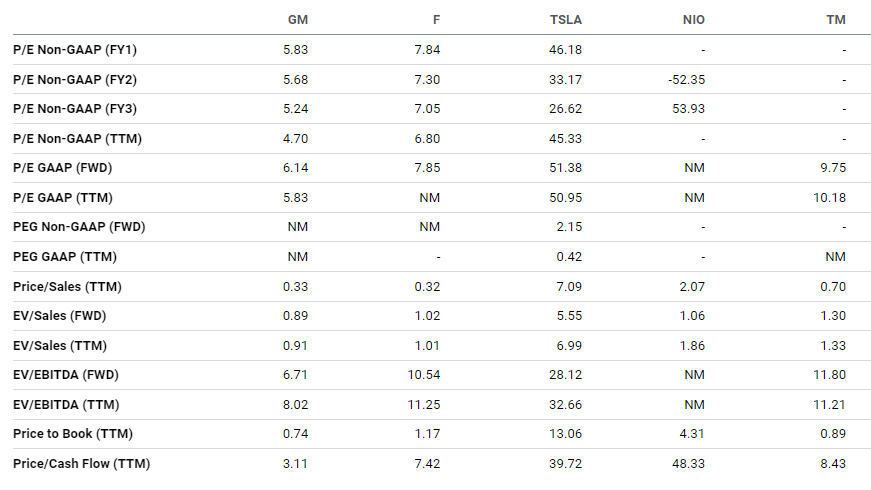Click the GM column header
871x490 pixels.
point(298,20)
